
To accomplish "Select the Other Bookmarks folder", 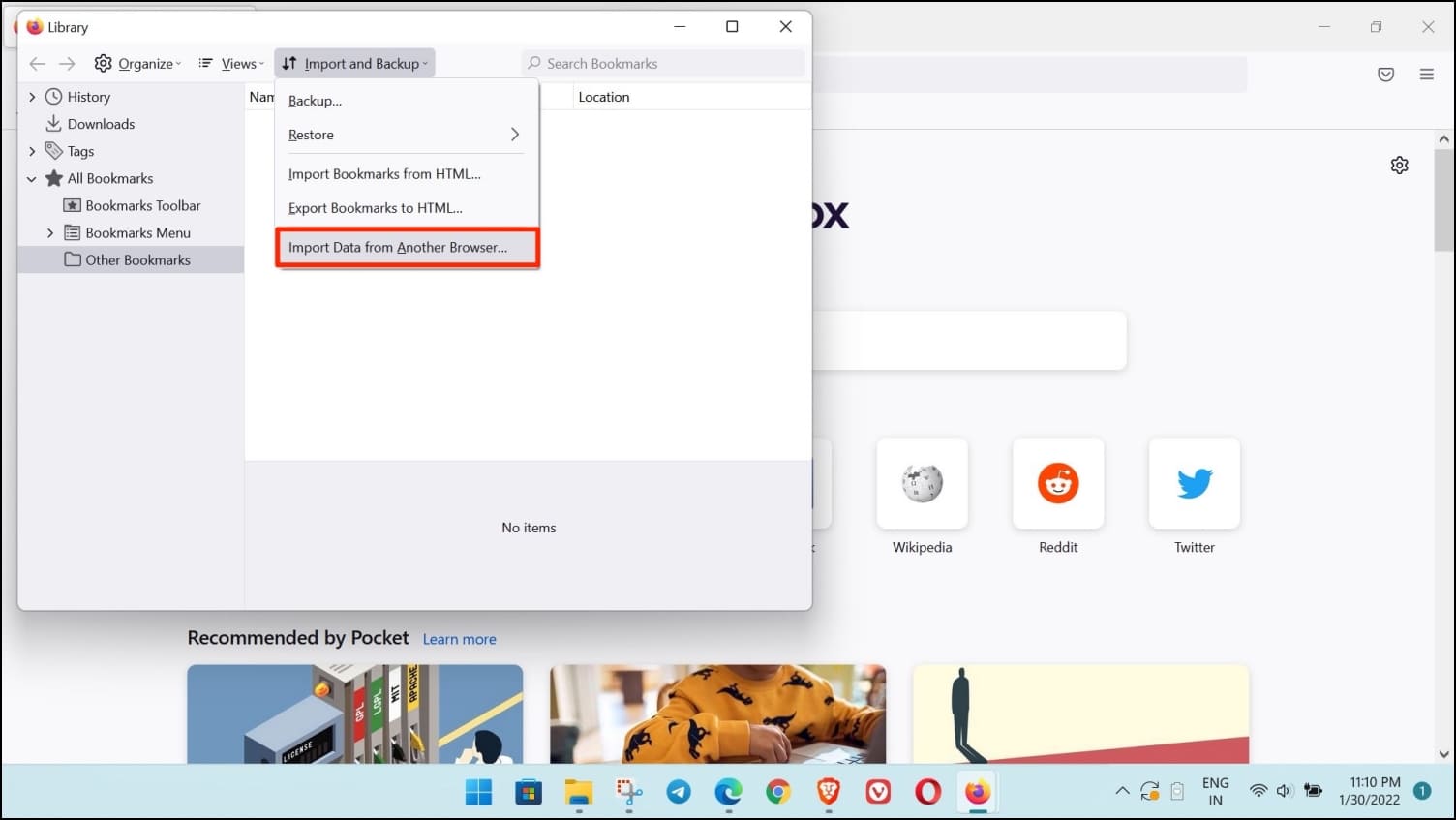I will click(x=137, y=259).
